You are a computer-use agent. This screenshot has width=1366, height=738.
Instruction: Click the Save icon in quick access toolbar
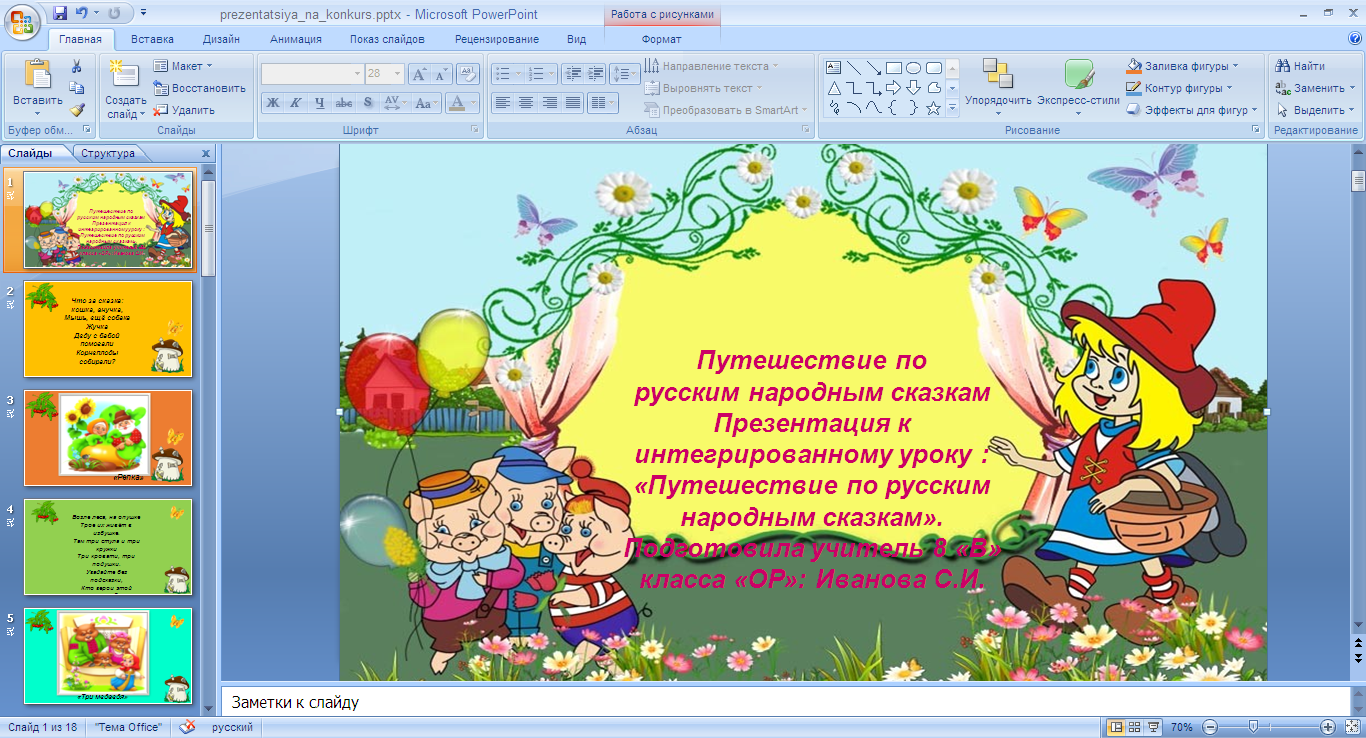click(60, 14)
